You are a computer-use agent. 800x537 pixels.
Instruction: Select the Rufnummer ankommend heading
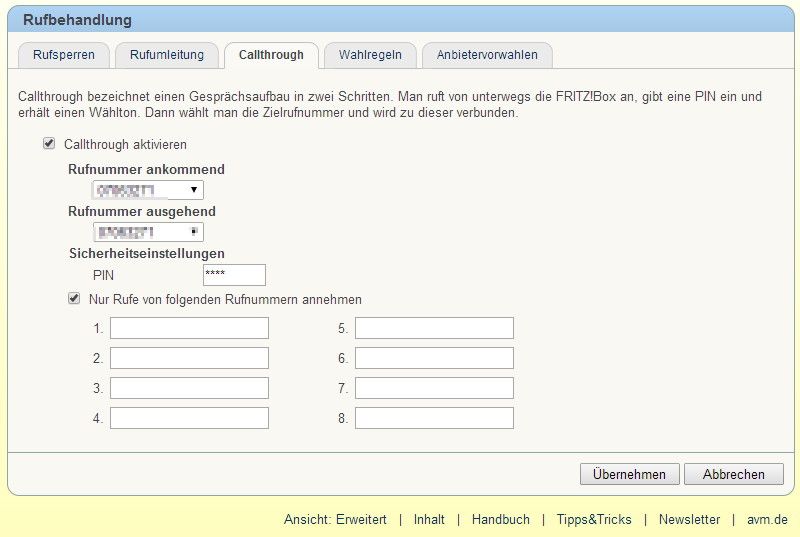[x=146, y=169]
